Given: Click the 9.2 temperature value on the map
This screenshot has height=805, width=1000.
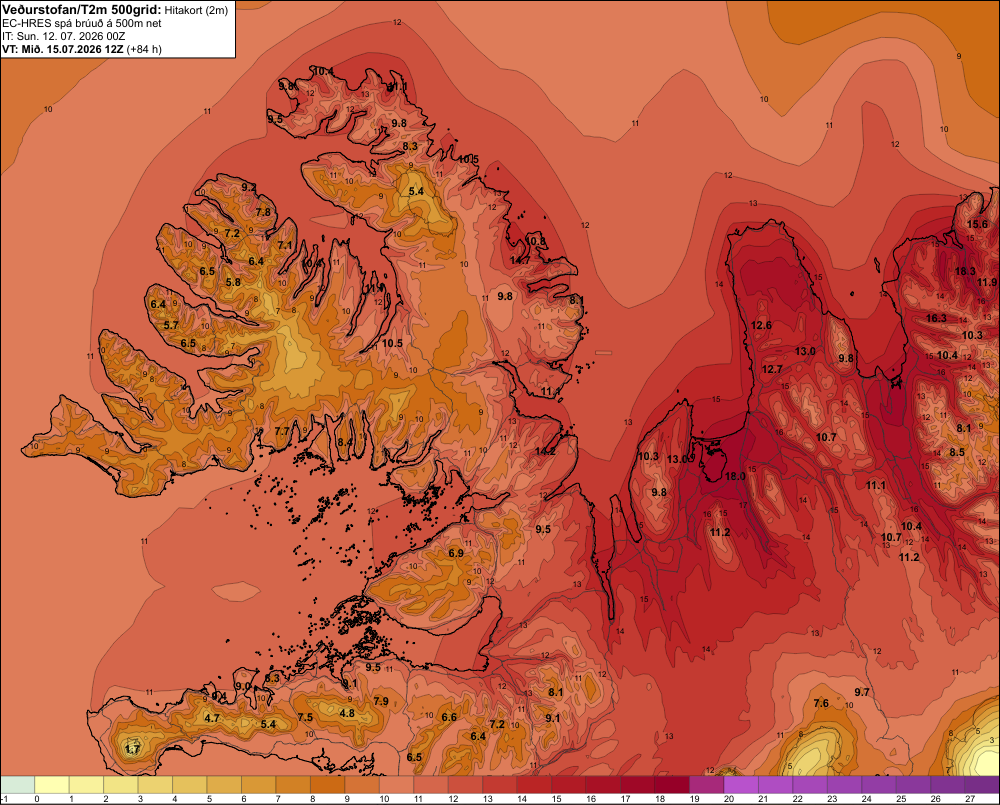Looking at the screenshot, I should [x=249, y=187].
